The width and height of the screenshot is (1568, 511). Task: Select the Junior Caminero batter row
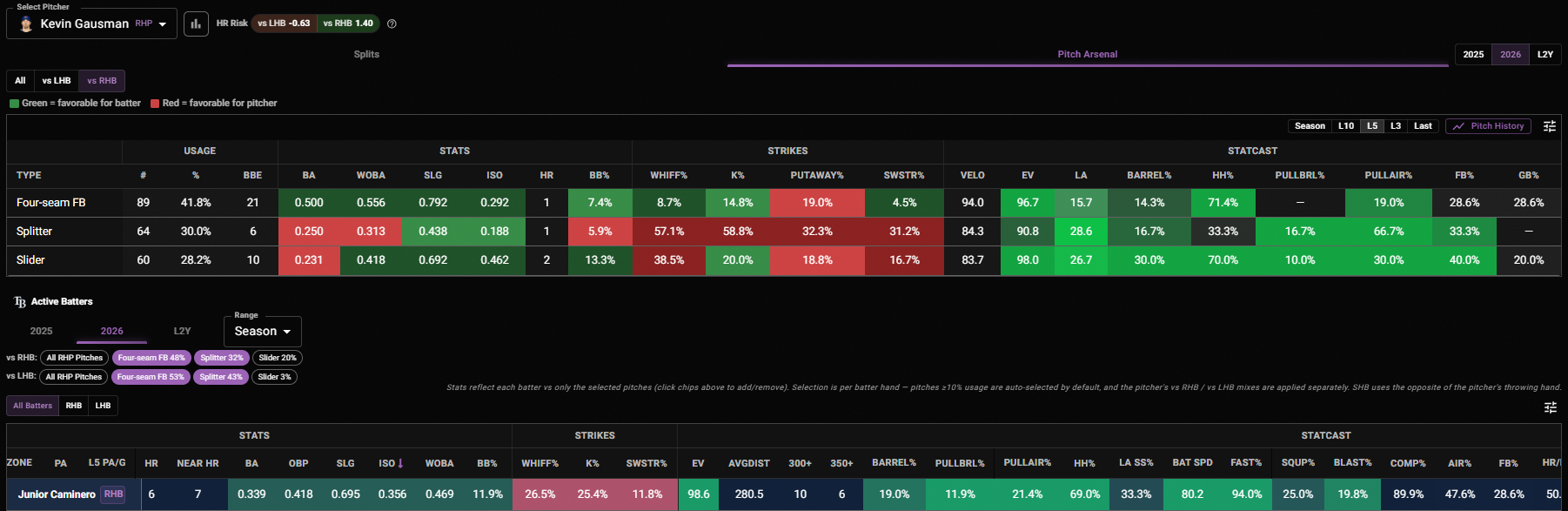783,494
